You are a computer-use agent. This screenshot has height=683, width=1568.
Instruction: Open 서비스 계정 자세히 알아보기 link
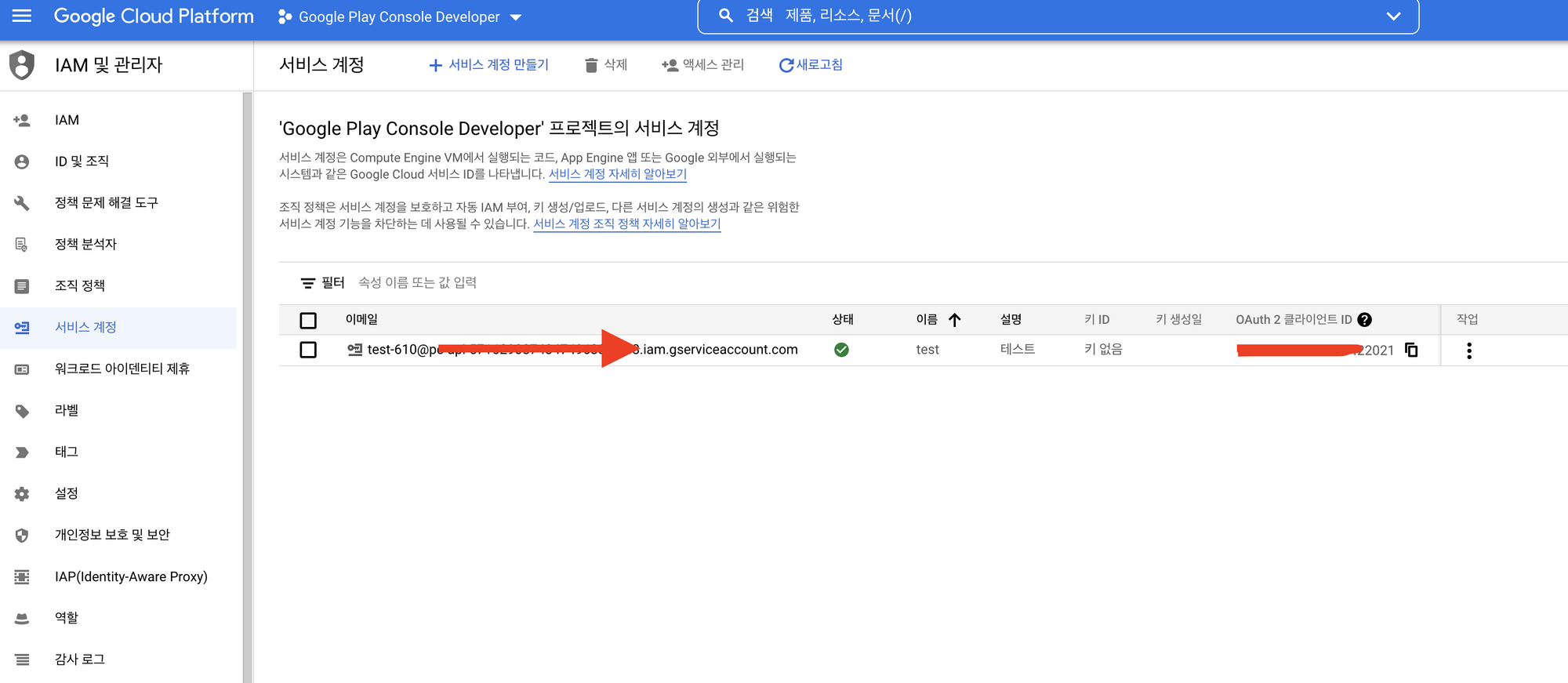pos(618,174)
